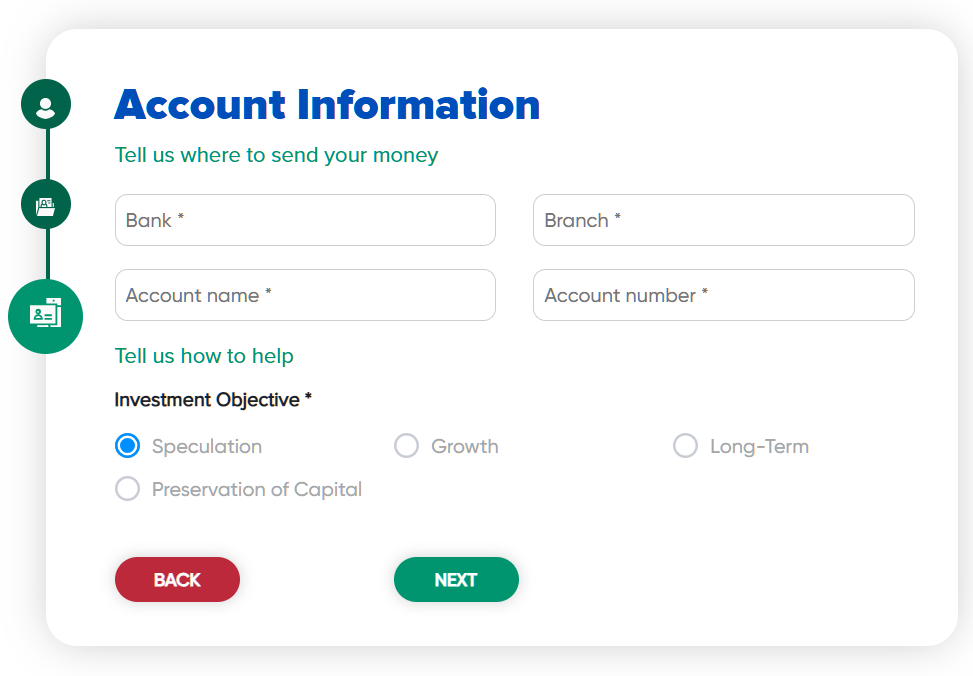The image size is (973, 676).
Task: Click the Investment Objective label
Action: [213, 400]
